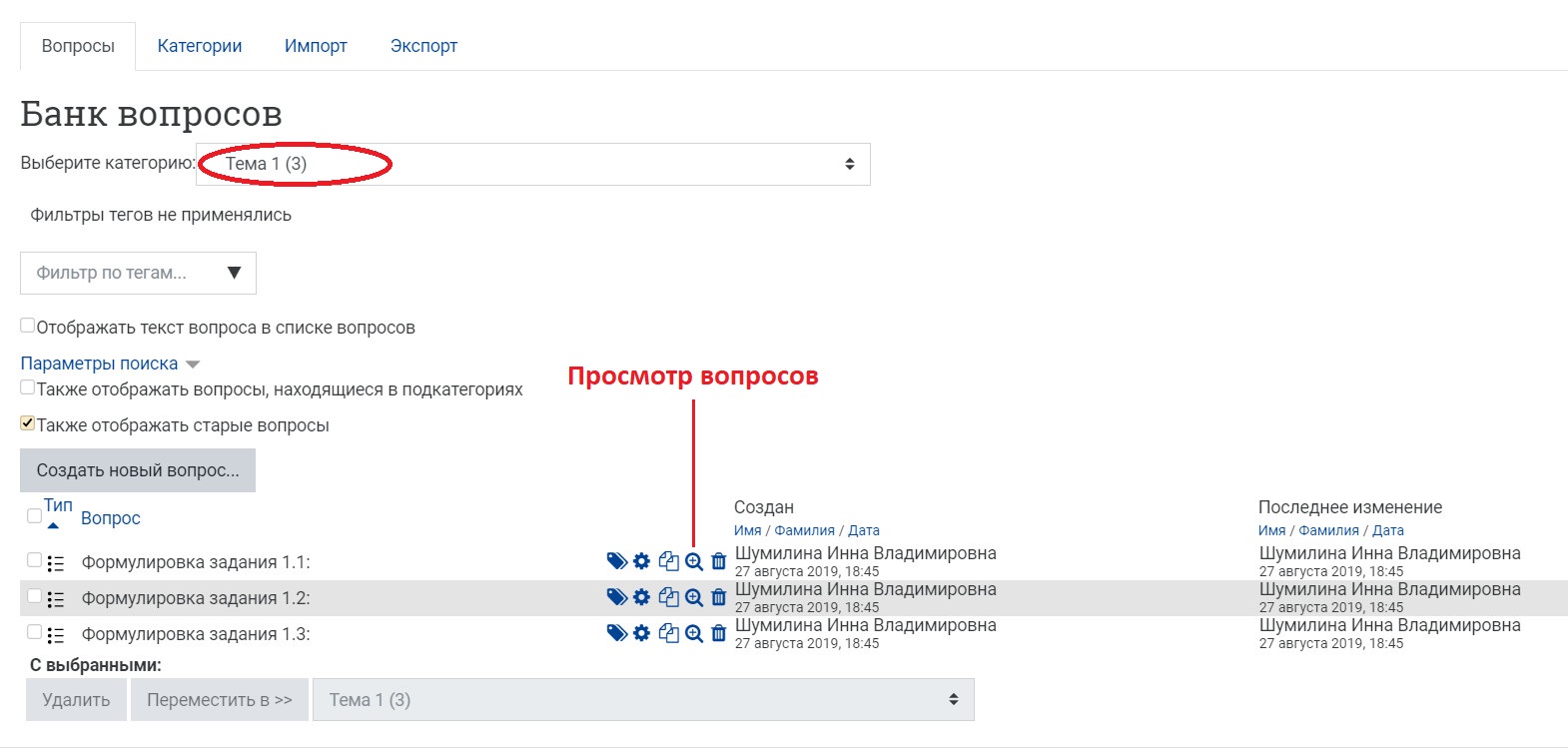Viewport: 1568px width, 749px height.
Task: Delete question 1.3 with trash icon
Action: pos(718,633)
